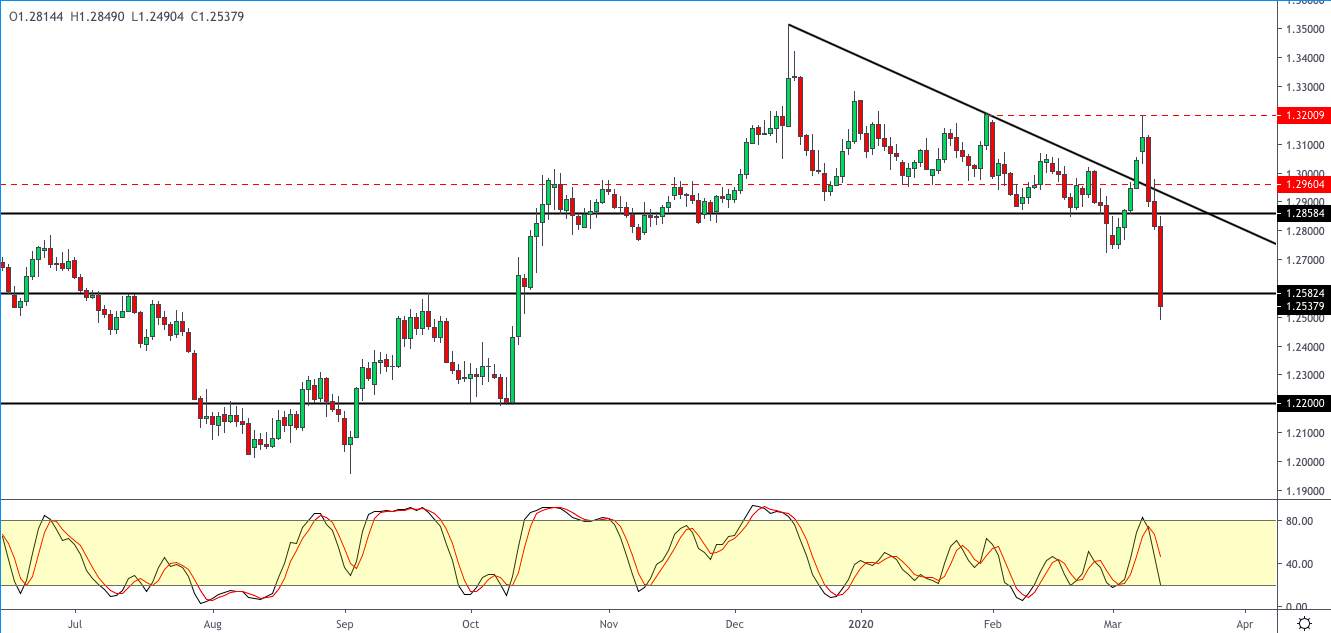Click the 40.00 oscillator scale value
Screen dimensions: 1331x633
[1299, 564]
